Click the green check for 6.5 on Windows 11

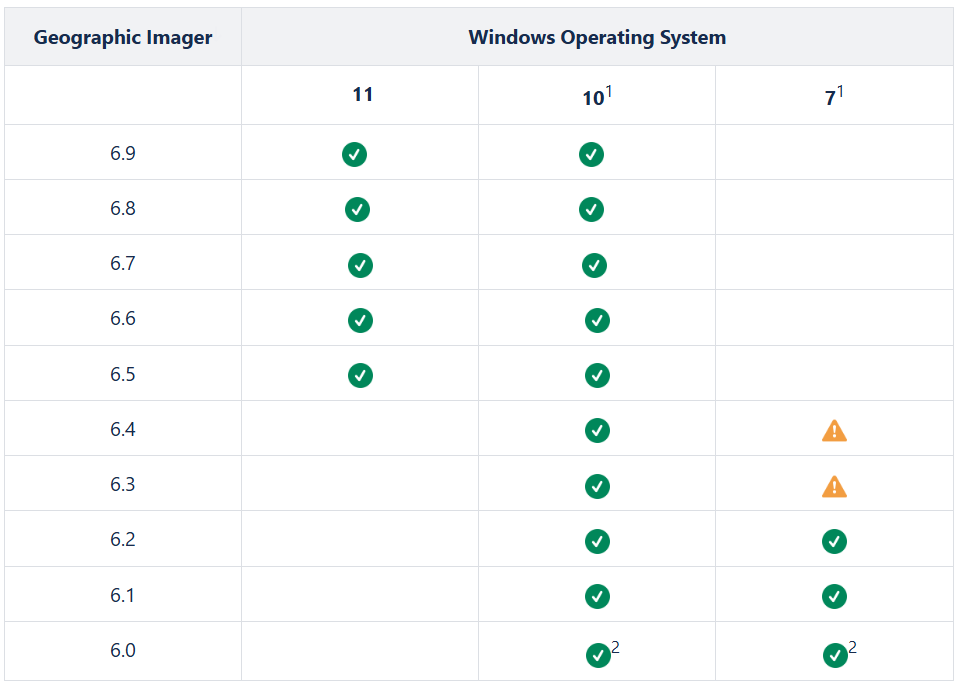(361, 376)
